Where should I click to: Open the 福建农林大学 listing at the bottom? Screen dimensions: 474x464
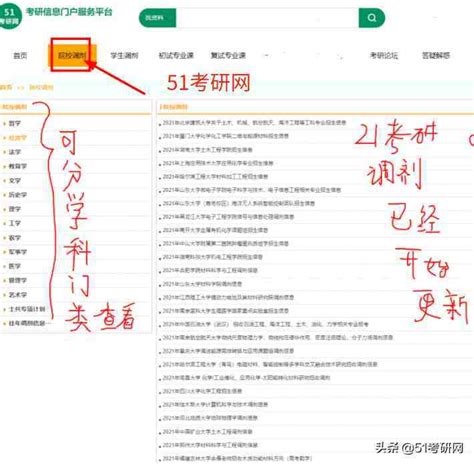pyautogui.click(x=237, y=458)
